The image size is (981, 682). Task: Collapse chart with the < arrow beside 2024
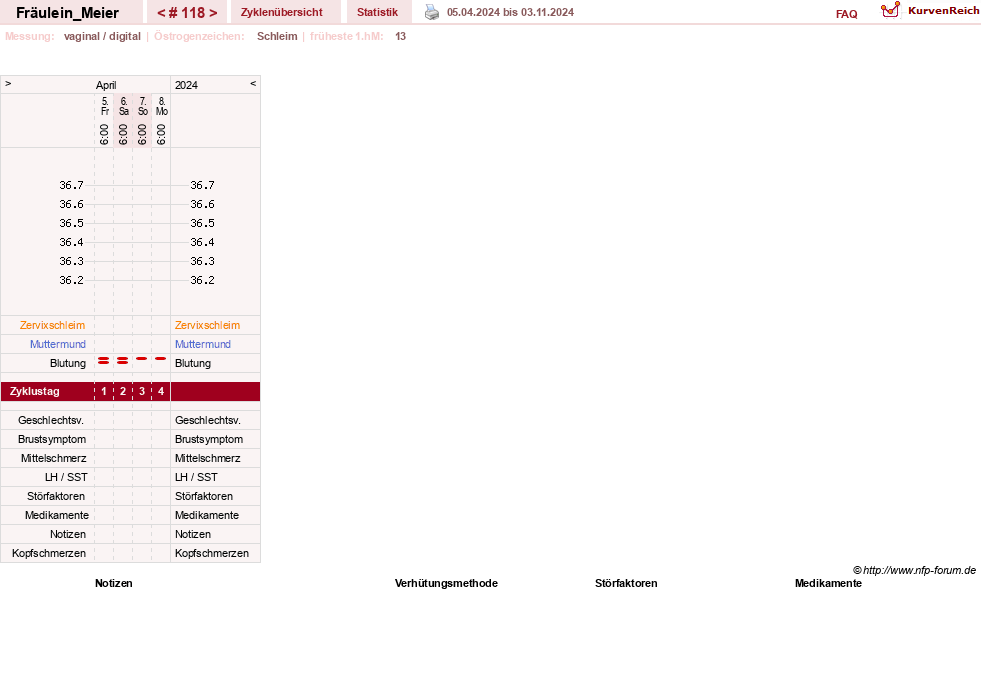coord(253,83)
